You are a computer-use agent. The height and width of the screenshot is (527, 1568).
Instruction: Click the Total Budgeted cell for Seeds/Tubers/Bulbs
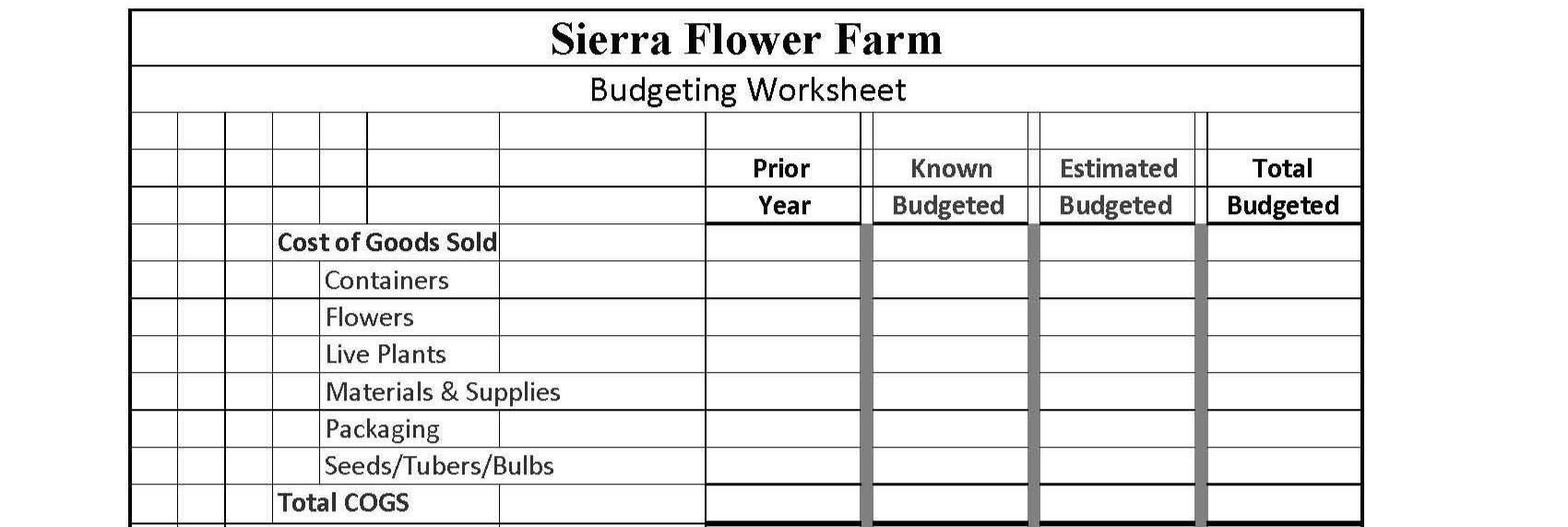[1284, 466]
